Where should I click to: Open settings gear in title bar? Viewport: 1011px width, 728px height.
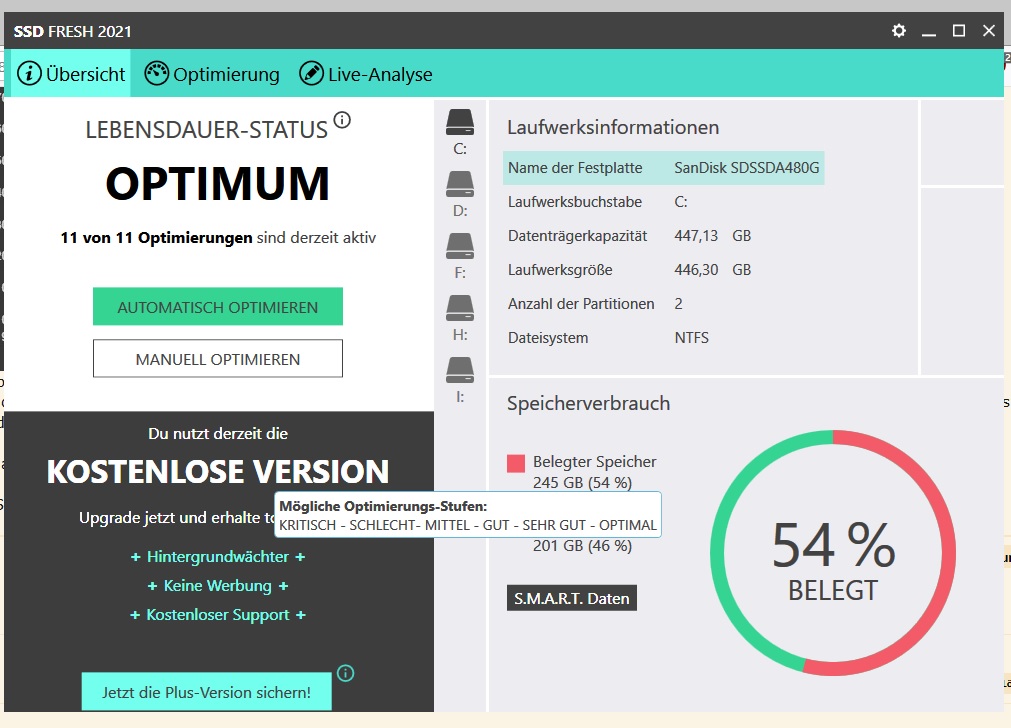(x=899, y=31)
